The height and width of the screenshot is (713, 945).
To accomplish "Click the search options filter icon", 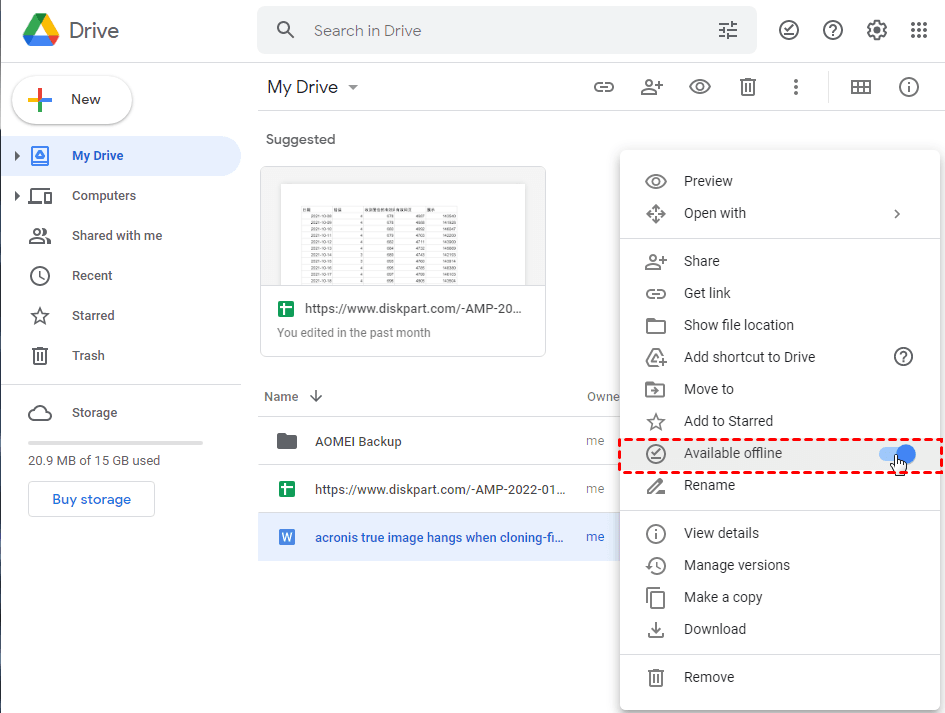I will click(x=728, y=30).
